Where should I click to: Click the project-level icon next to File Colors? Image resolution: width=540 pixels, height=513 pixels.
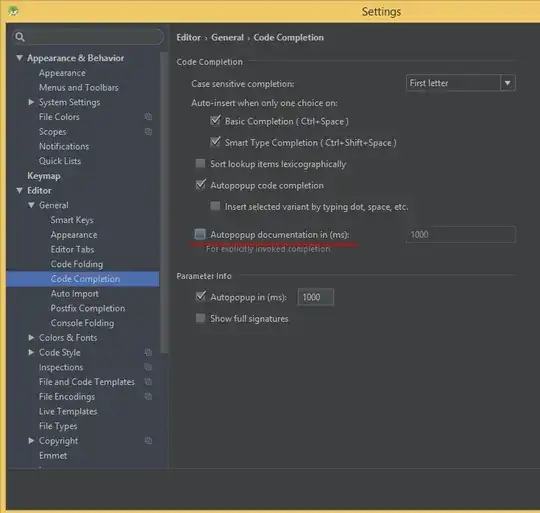148,117
